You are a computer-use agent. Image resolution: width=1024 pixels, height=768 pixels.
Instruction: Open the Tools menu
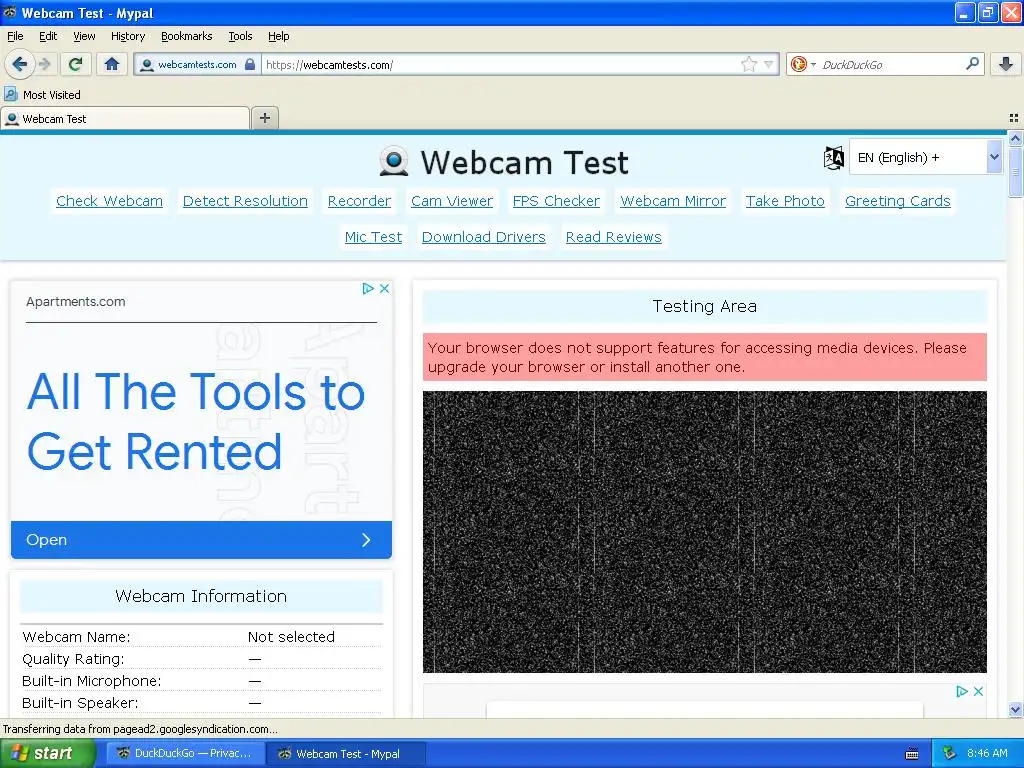coord(240,36)
